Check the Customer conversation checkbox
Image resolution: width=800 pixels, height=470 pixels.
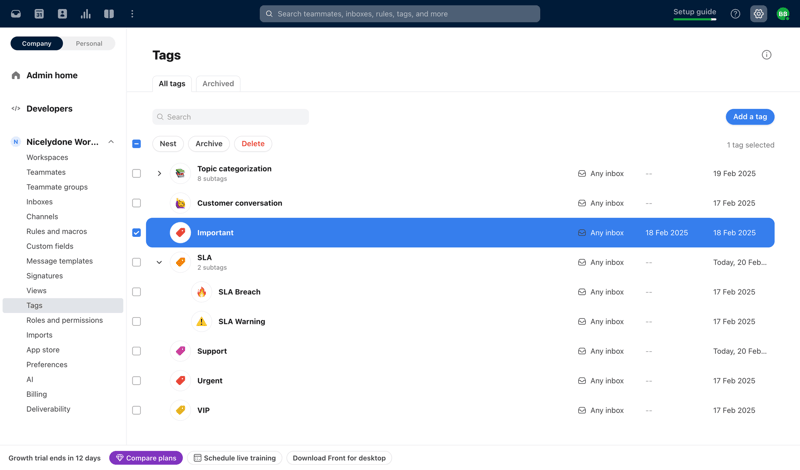pos(136,203)
